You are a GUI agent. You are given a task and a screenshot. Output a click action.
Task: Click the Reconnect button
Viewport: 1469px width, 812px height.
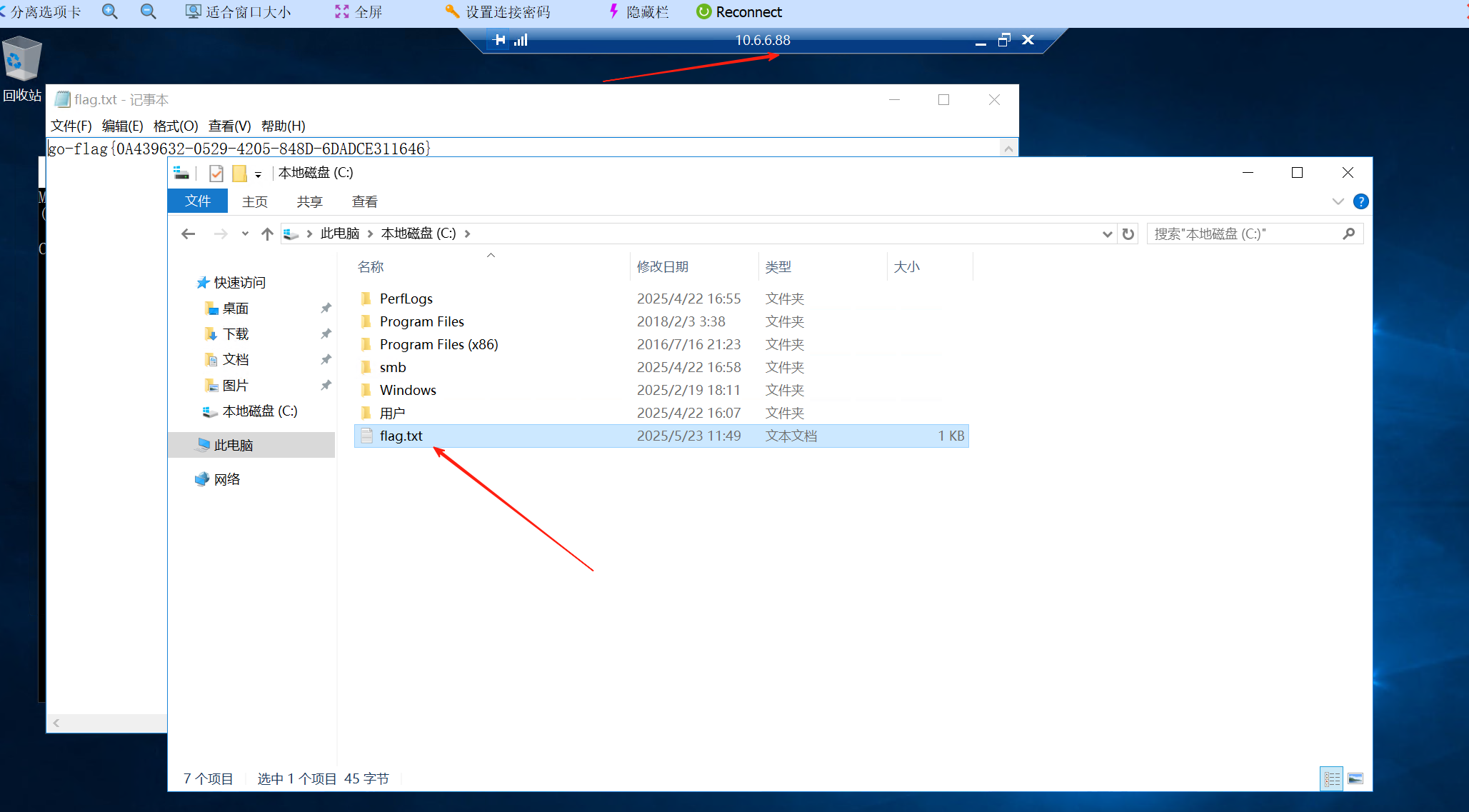739,11
